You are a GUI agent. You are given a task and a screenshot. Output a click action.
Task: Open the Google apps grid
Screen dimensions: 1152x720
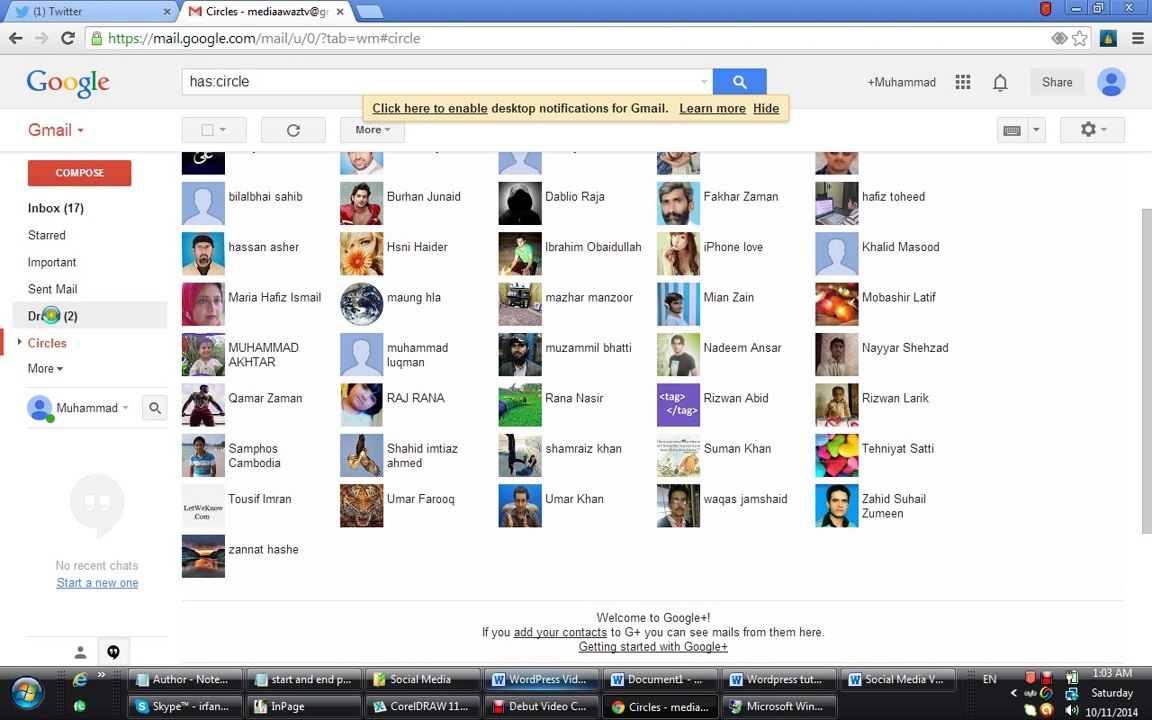[962, 82]
